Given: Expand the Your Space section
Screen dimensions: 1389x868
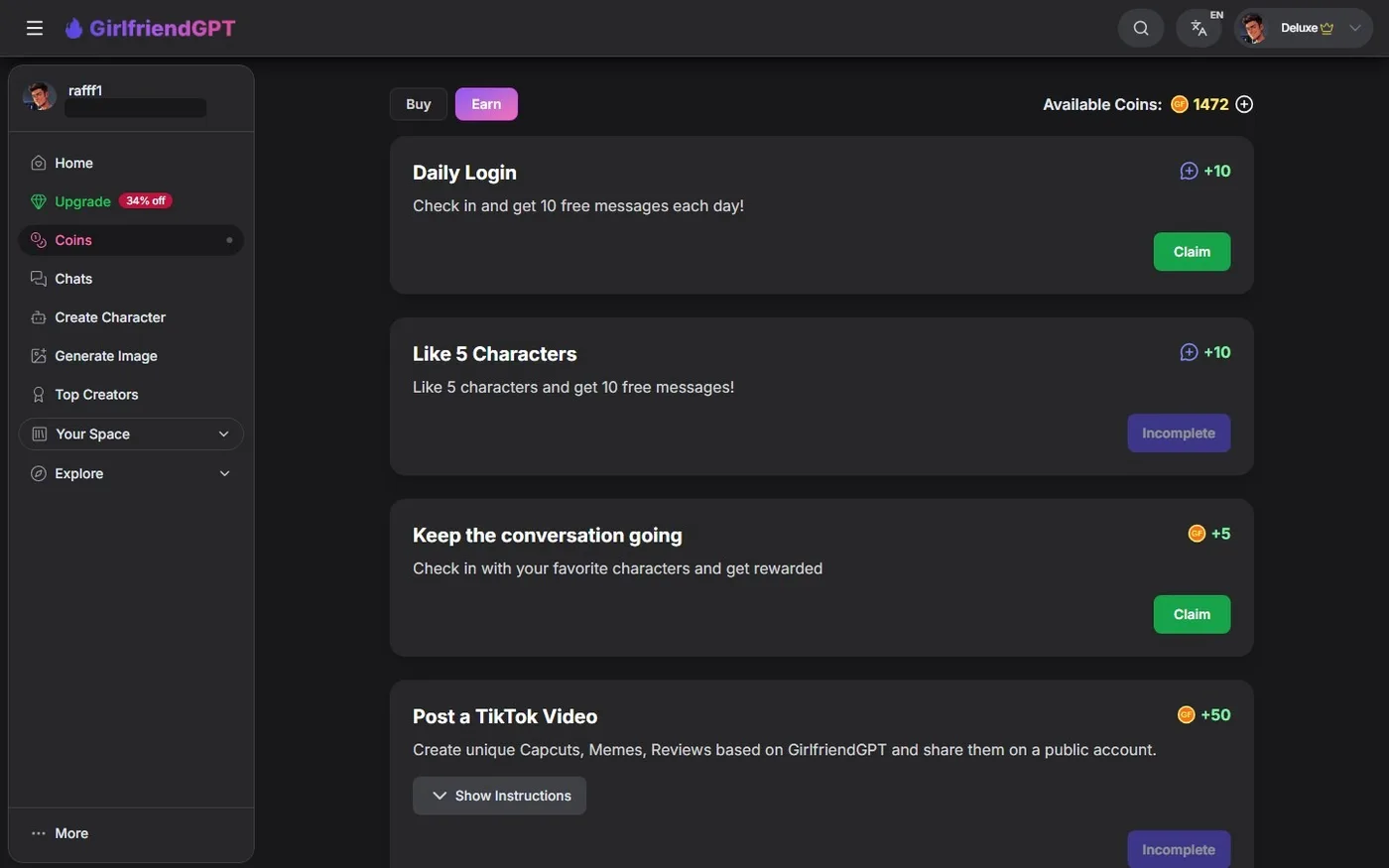Looking at the screenshot, I should click(x=131, y=434).
